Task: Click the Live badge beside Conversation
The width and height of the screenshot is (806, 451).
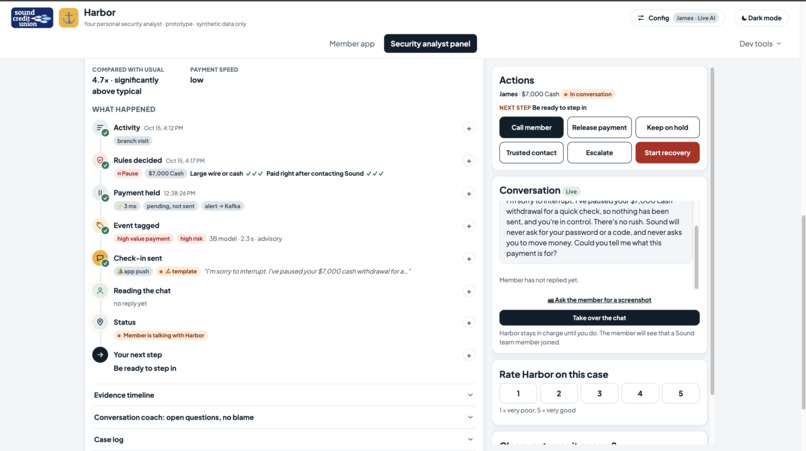Action: click(571, 191)
